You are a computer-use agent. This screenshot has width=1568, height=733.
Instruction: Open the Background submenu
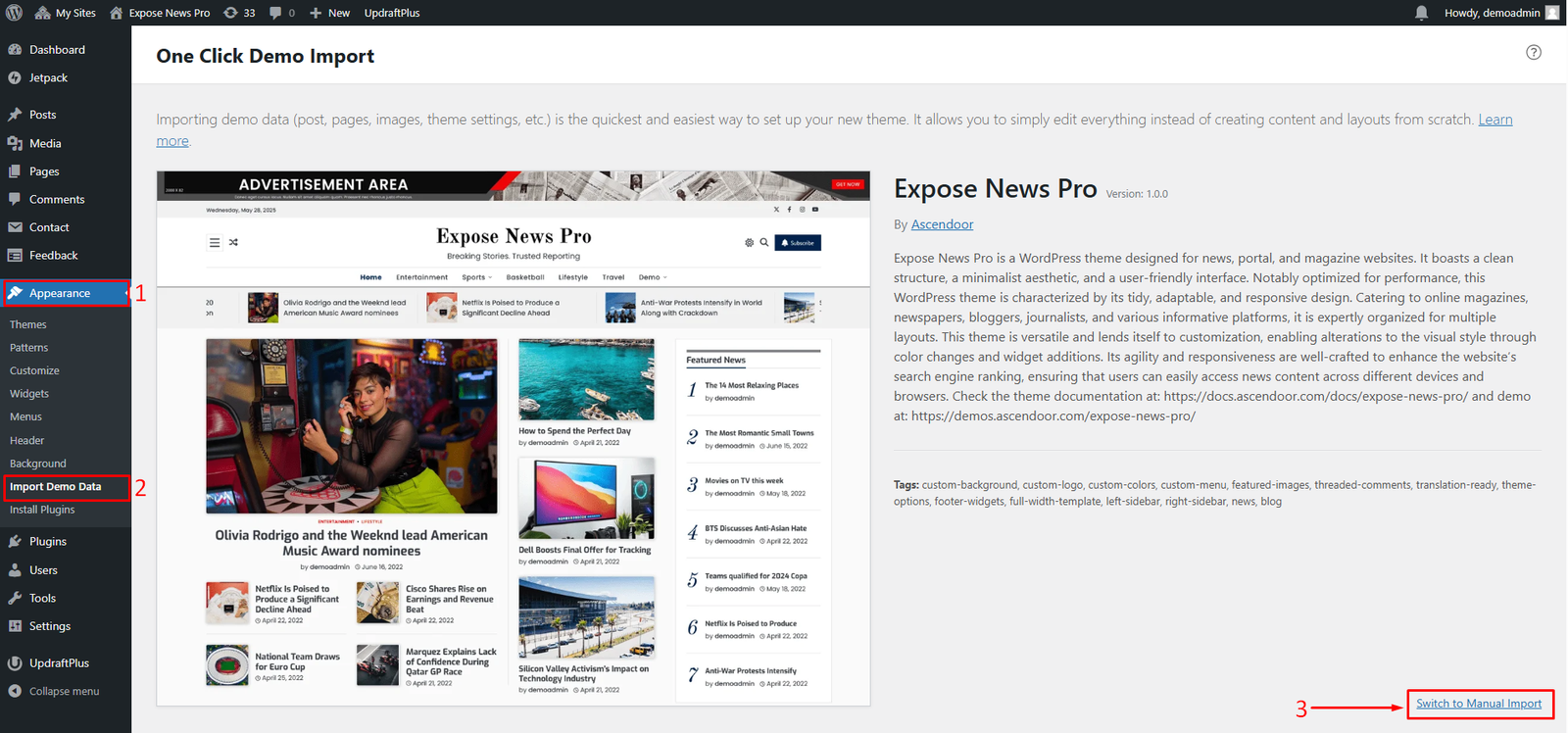pos(38,464)
